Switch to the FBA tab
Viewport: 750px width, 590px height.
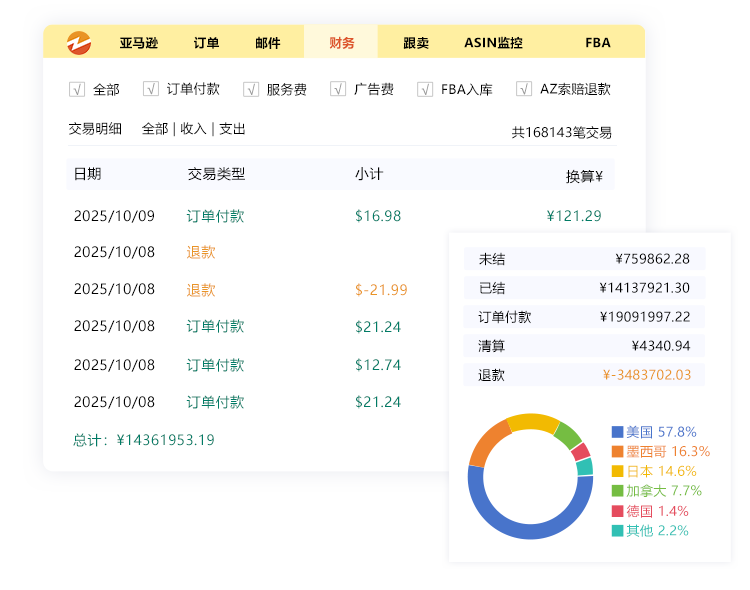click(598, 43)
